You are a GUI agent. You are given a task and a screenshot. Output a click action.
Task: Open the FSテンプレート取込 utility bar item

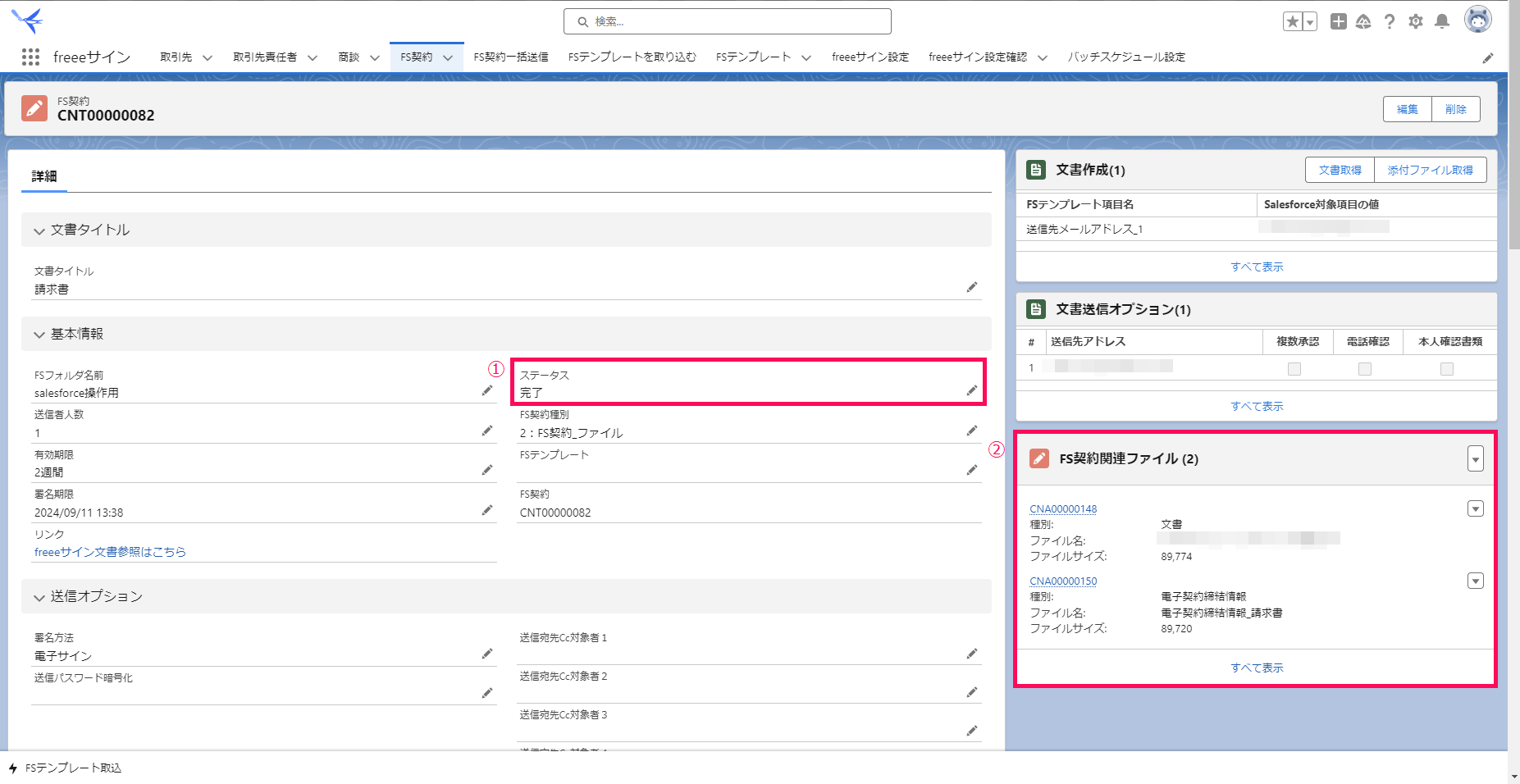(65, 768)
